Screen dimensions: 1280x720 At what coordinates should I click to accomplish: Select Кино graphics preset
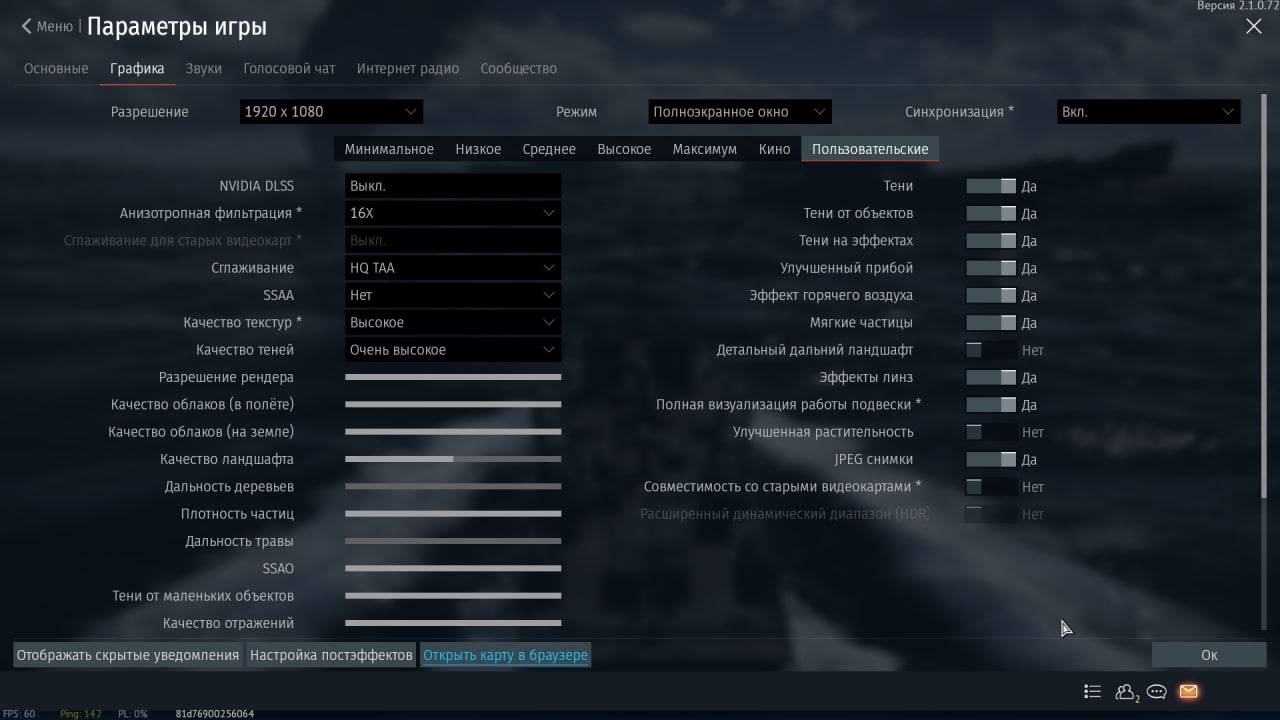(775, 149)
